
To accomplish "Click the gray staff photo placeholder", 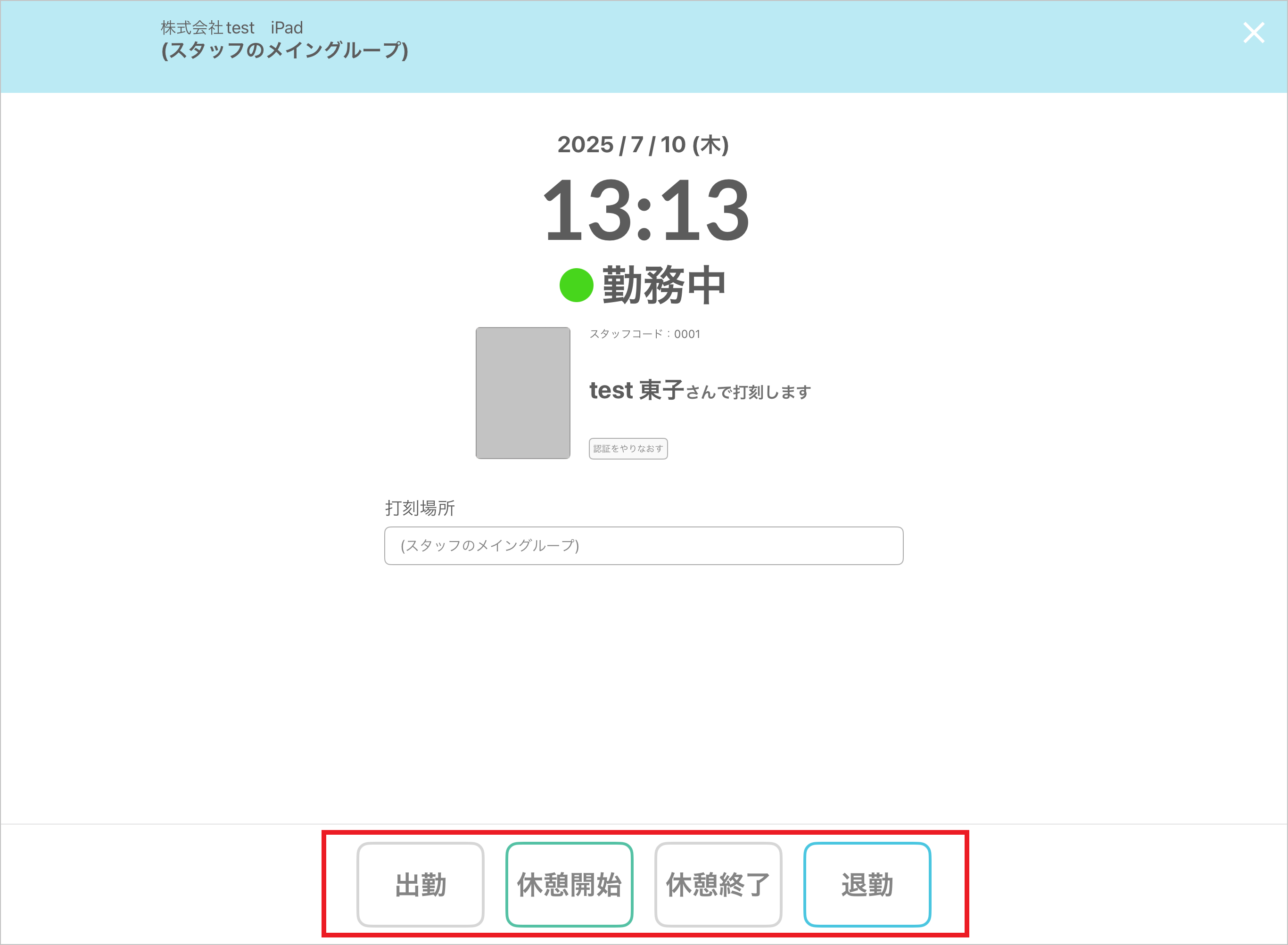I will 522,393.
